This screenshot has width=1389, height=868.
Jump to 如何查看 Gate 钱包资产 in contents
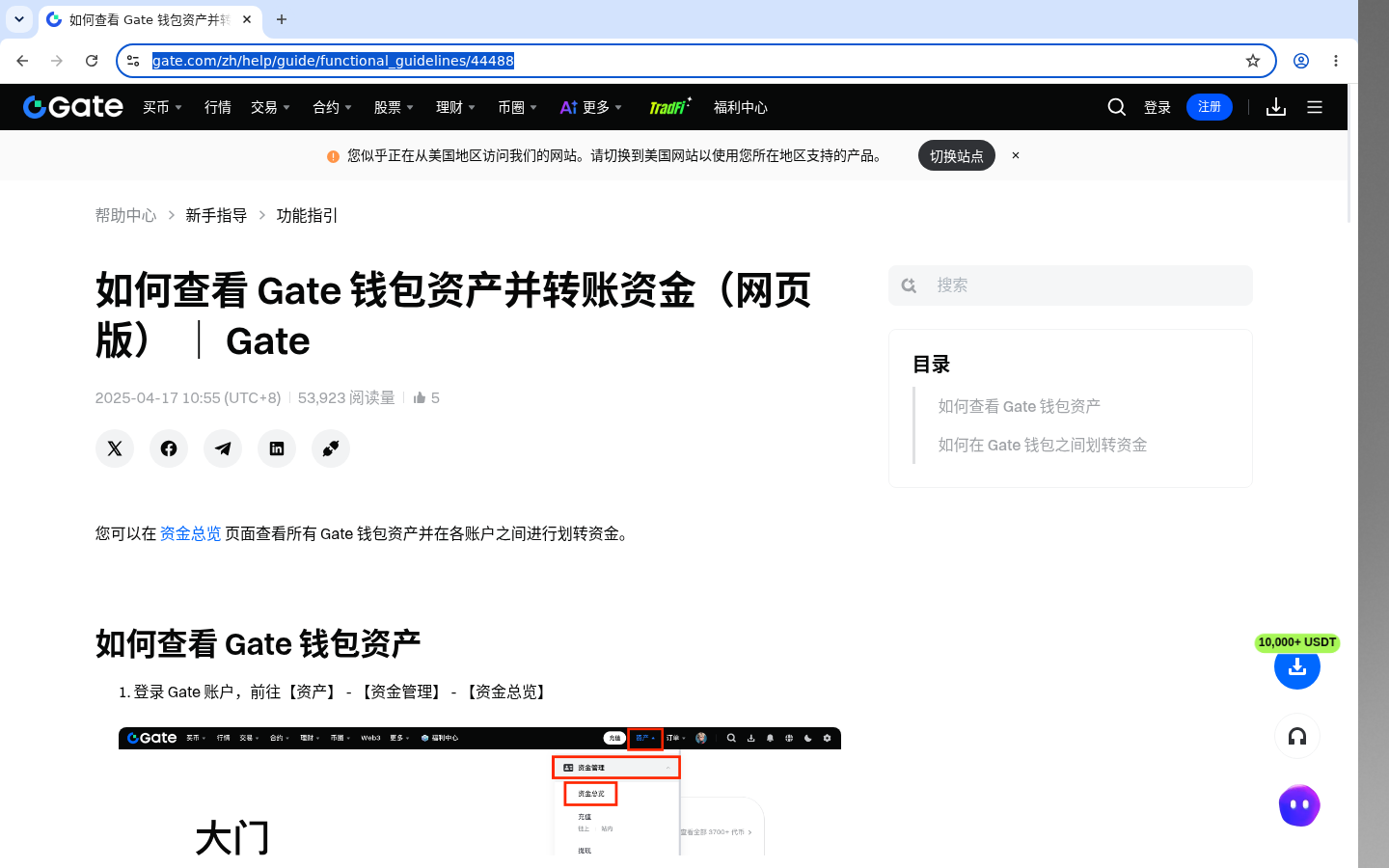pos(1020,406)
